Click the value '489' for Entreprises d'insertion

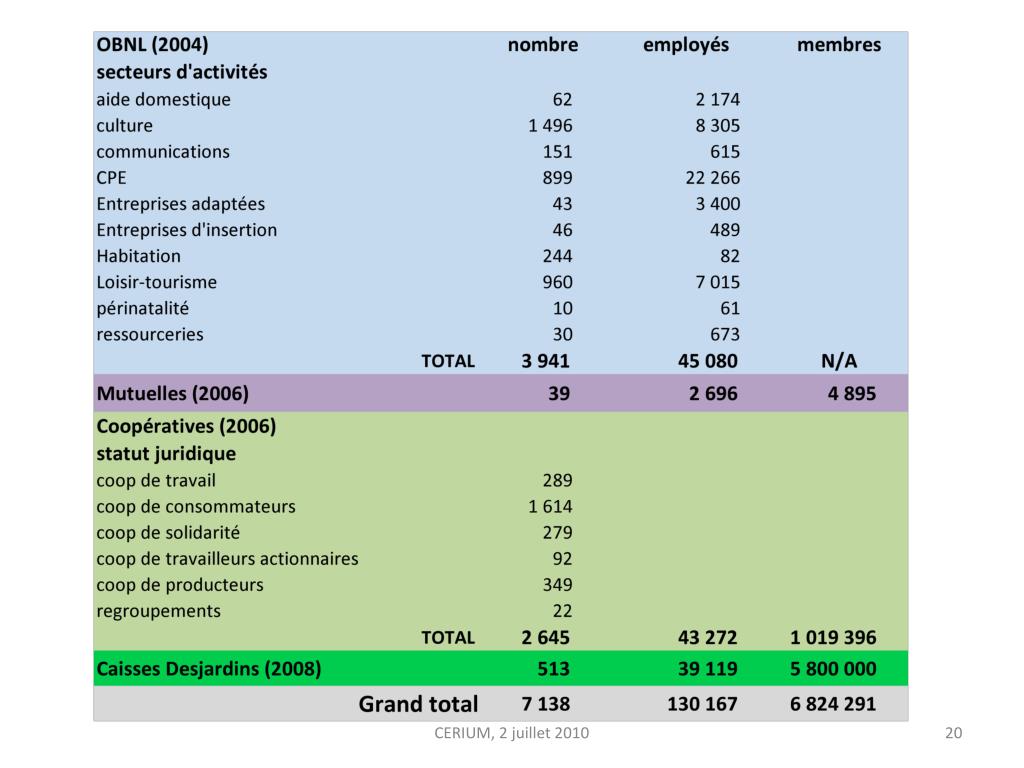pyautogui.click(x=725, y=230)
